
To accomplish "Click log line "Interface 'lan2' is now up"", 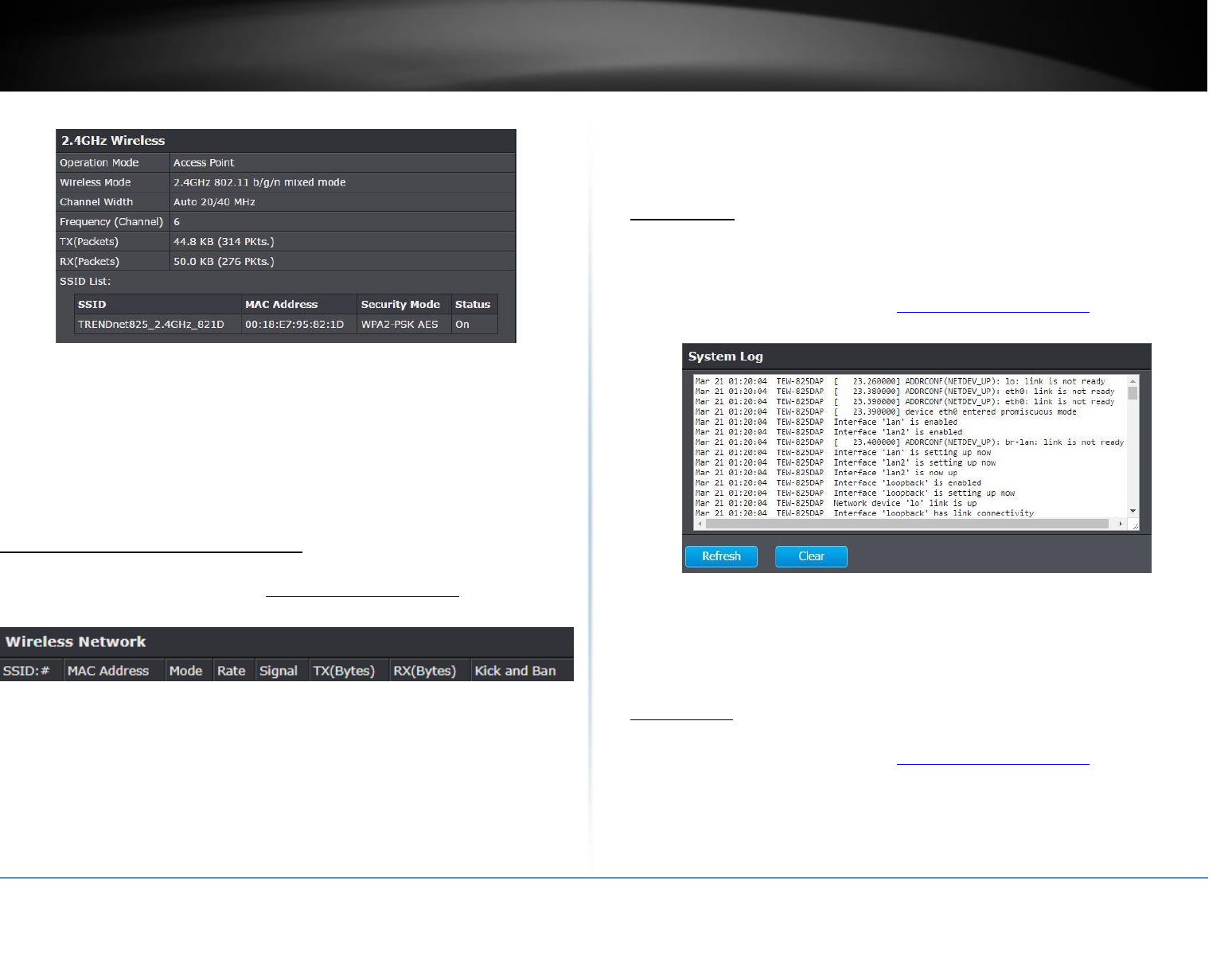I will [x=826, y=473].
